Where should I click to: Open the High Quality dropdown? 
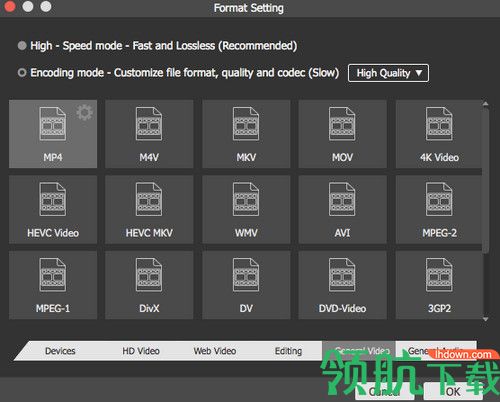coord(388,73)
